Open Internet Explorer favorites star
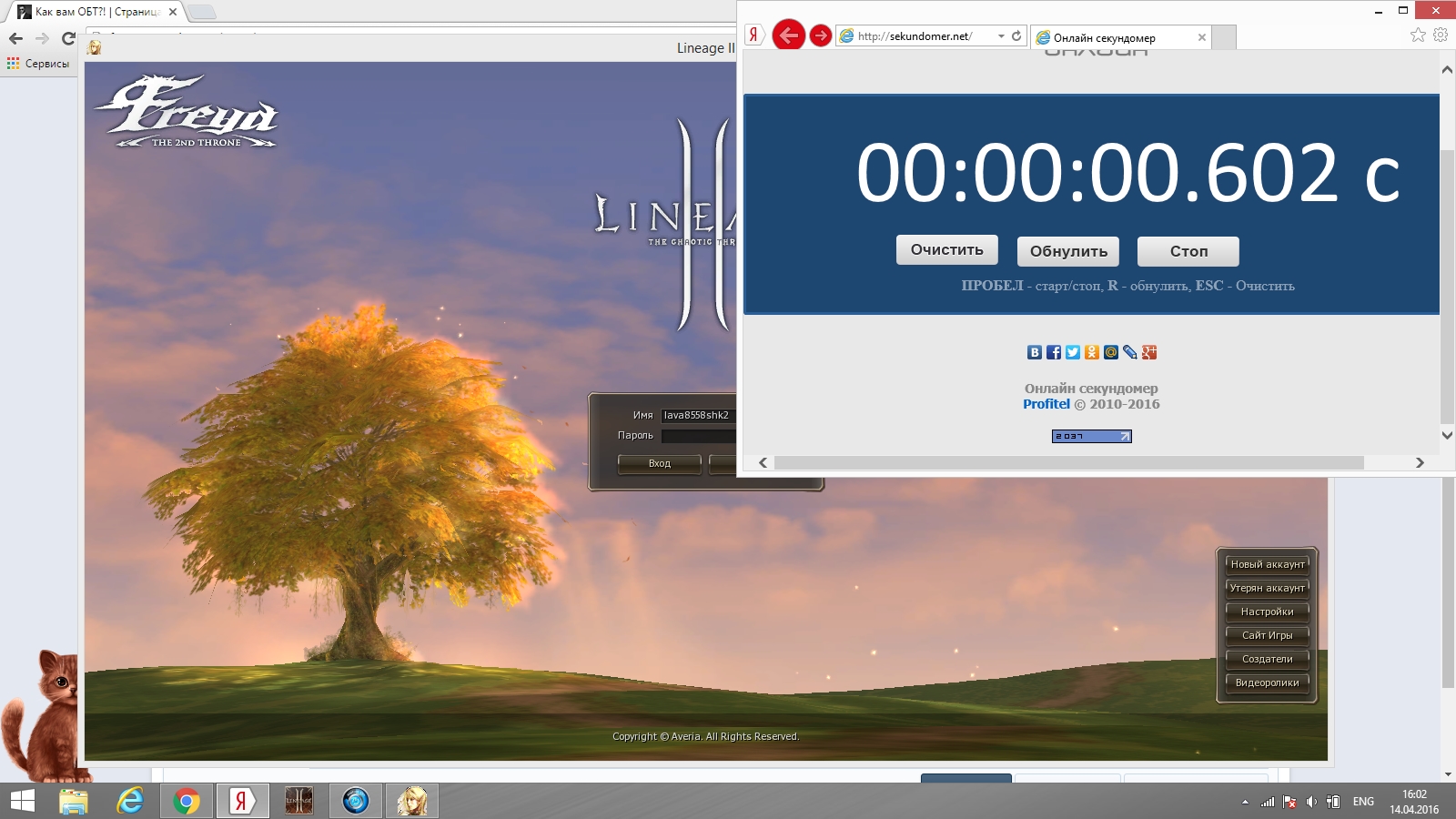Image resolution: width=1456 pixels, height=819 pixels. [x=1418, y=35]
